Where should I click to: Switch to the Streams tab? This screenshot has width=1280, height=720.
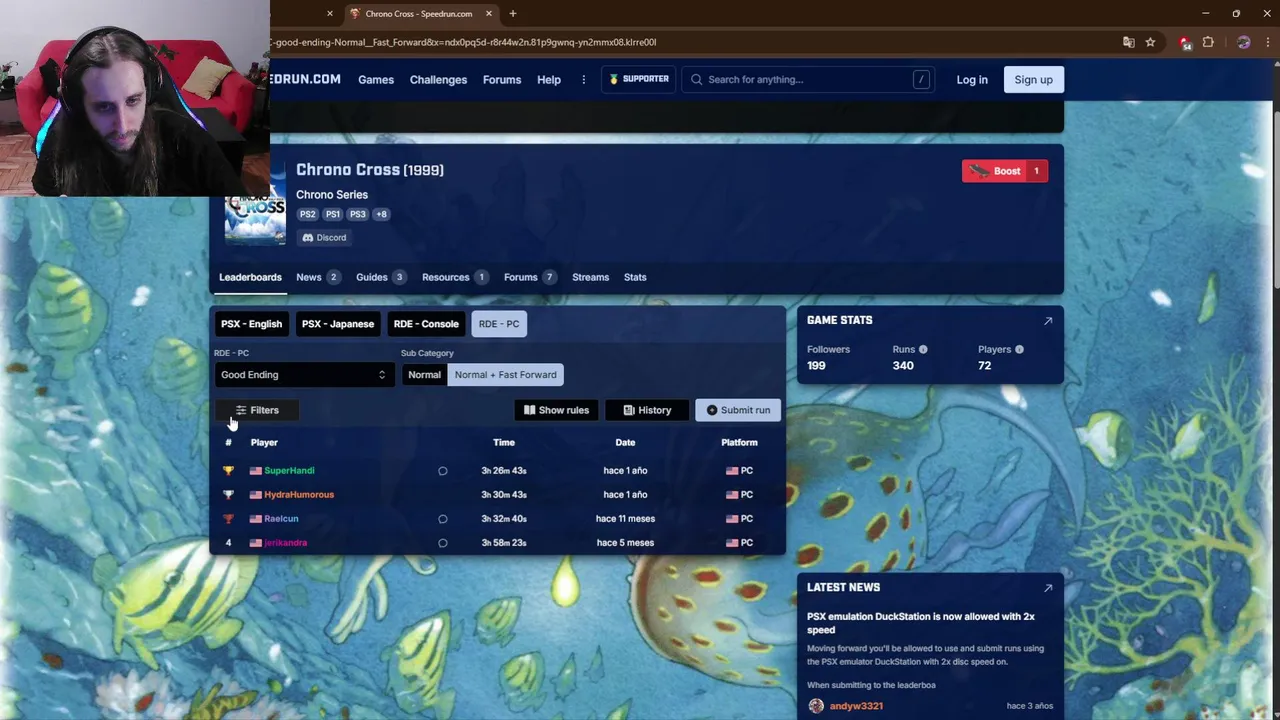590,277
